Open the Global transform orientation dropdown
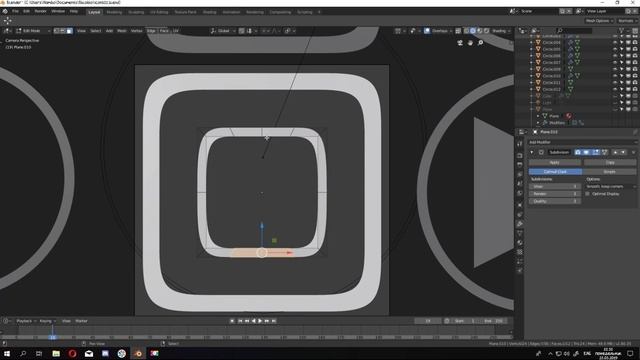The width and height of the screenshot is (640, 360). point(223,31)
